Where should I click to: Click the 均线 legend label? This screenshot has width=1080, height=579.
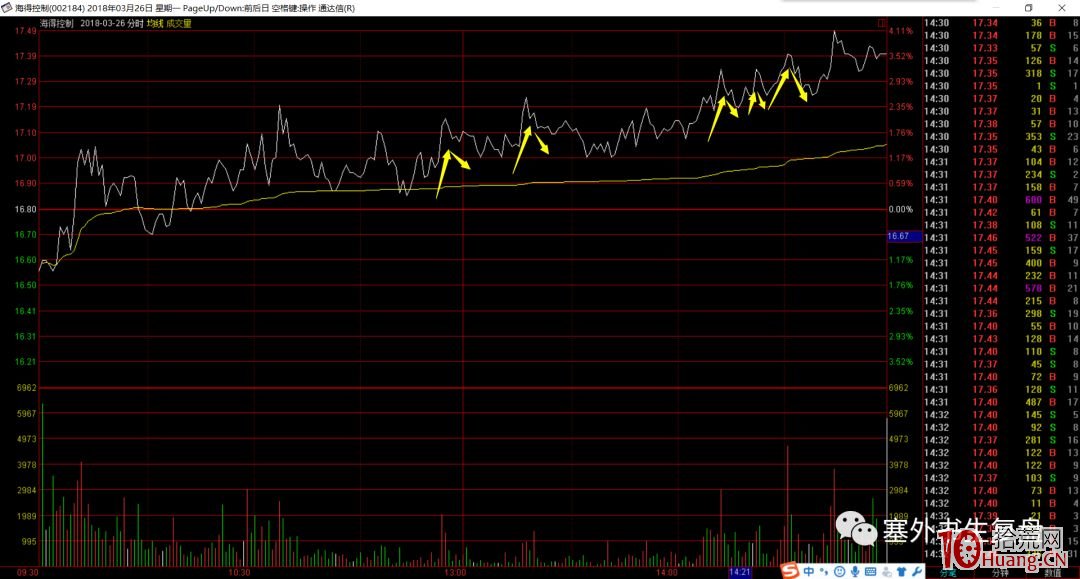(155, 23)
